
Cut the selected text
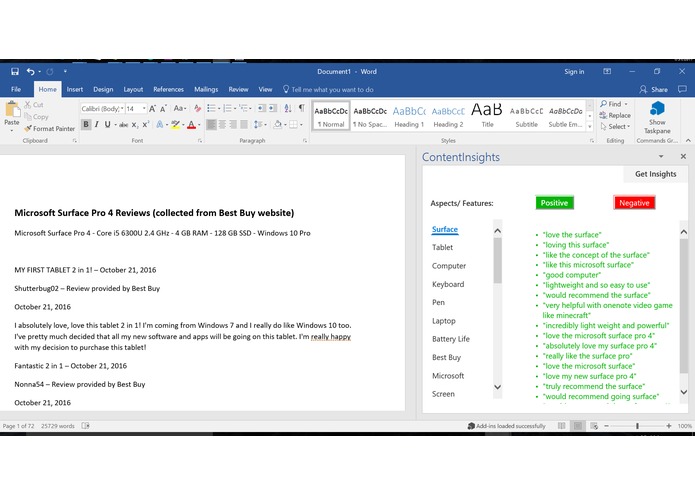(34, 105)
